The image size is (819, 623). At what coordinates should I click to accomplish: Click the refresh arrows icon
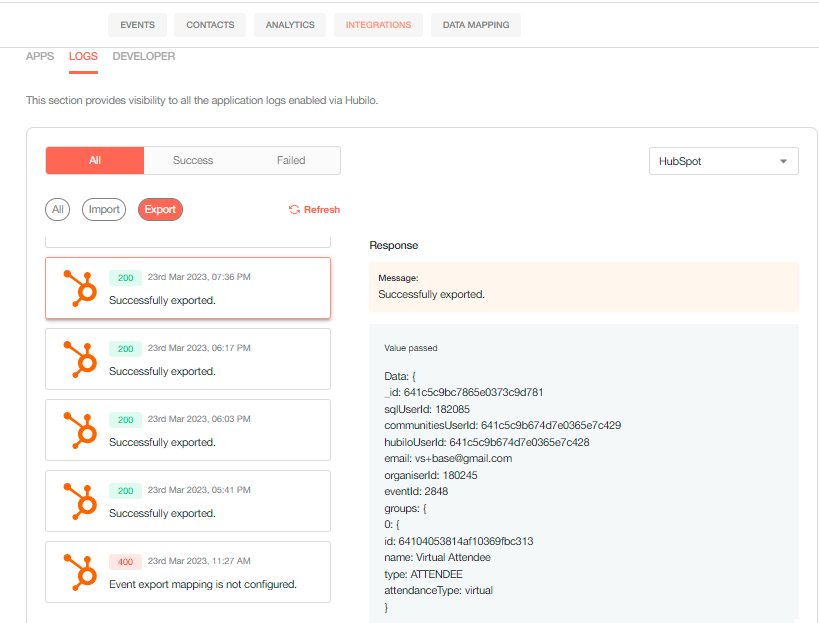[294, 209]
